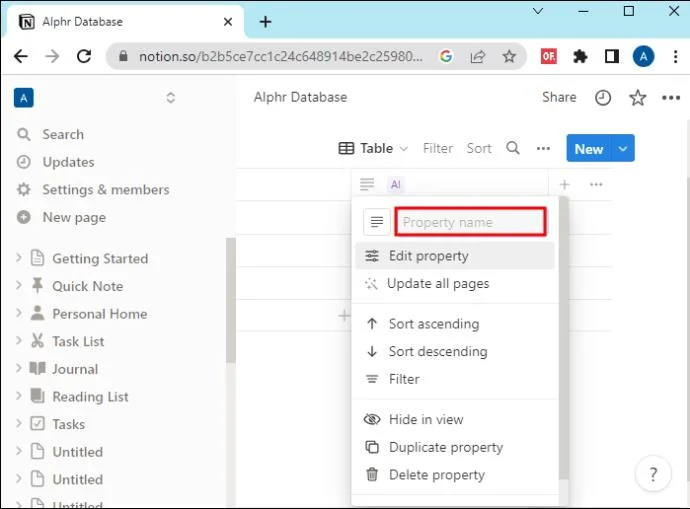Image resolution: width=690 pixels, height=509 pixels.
Task: Click the Google icon in address bar
Action: 446,56
